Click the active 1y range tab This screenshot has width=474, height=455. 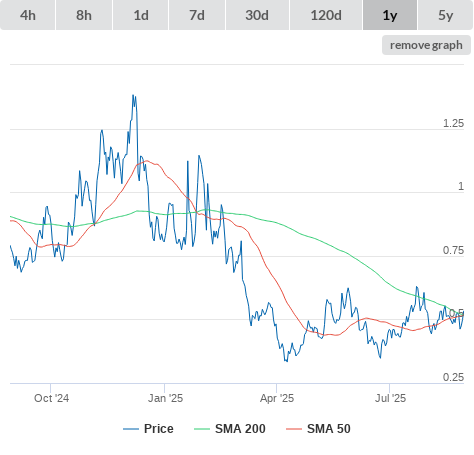390,15
